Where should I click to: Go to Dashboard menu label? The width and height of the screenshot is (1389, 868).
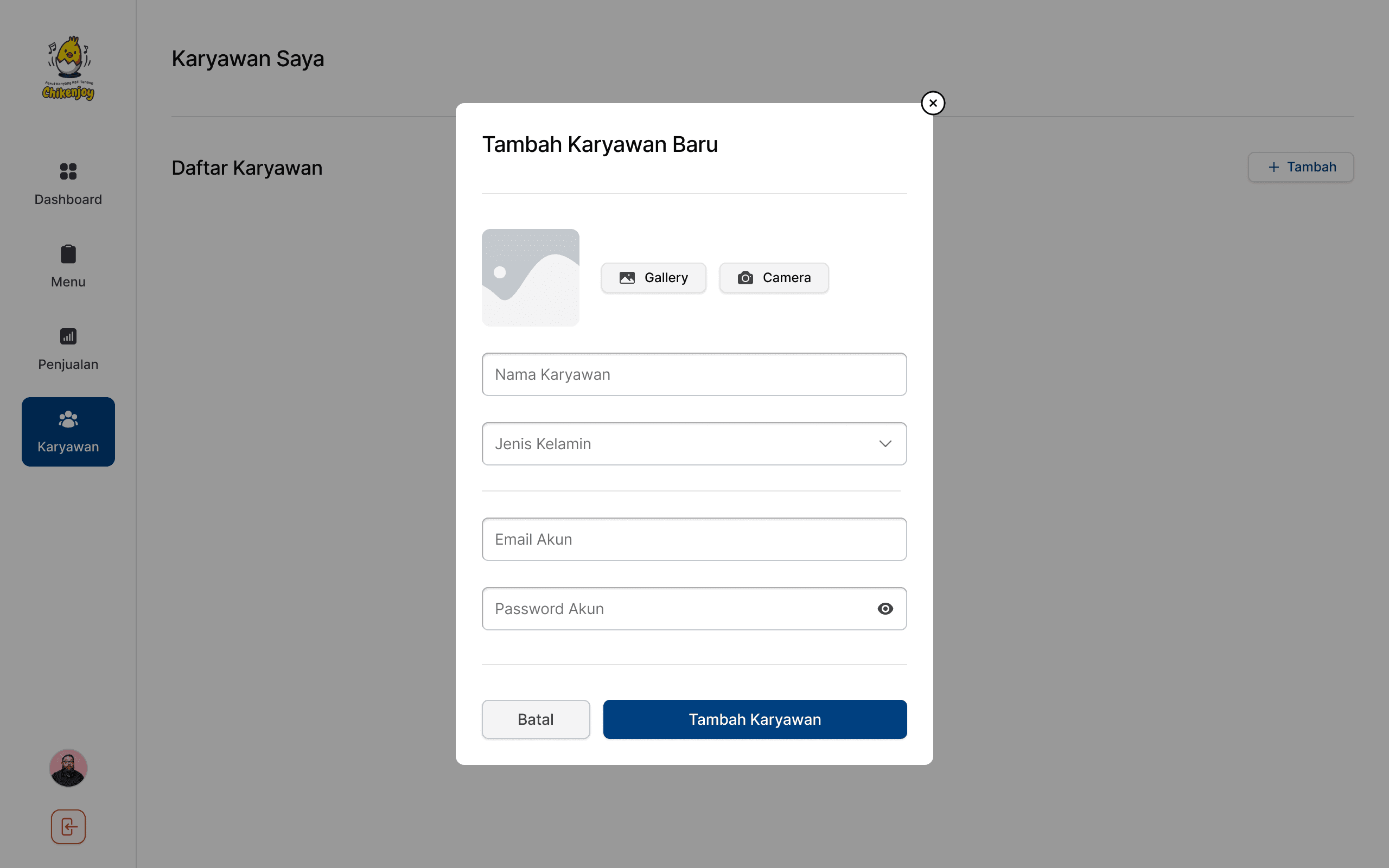tap(68, 199)
